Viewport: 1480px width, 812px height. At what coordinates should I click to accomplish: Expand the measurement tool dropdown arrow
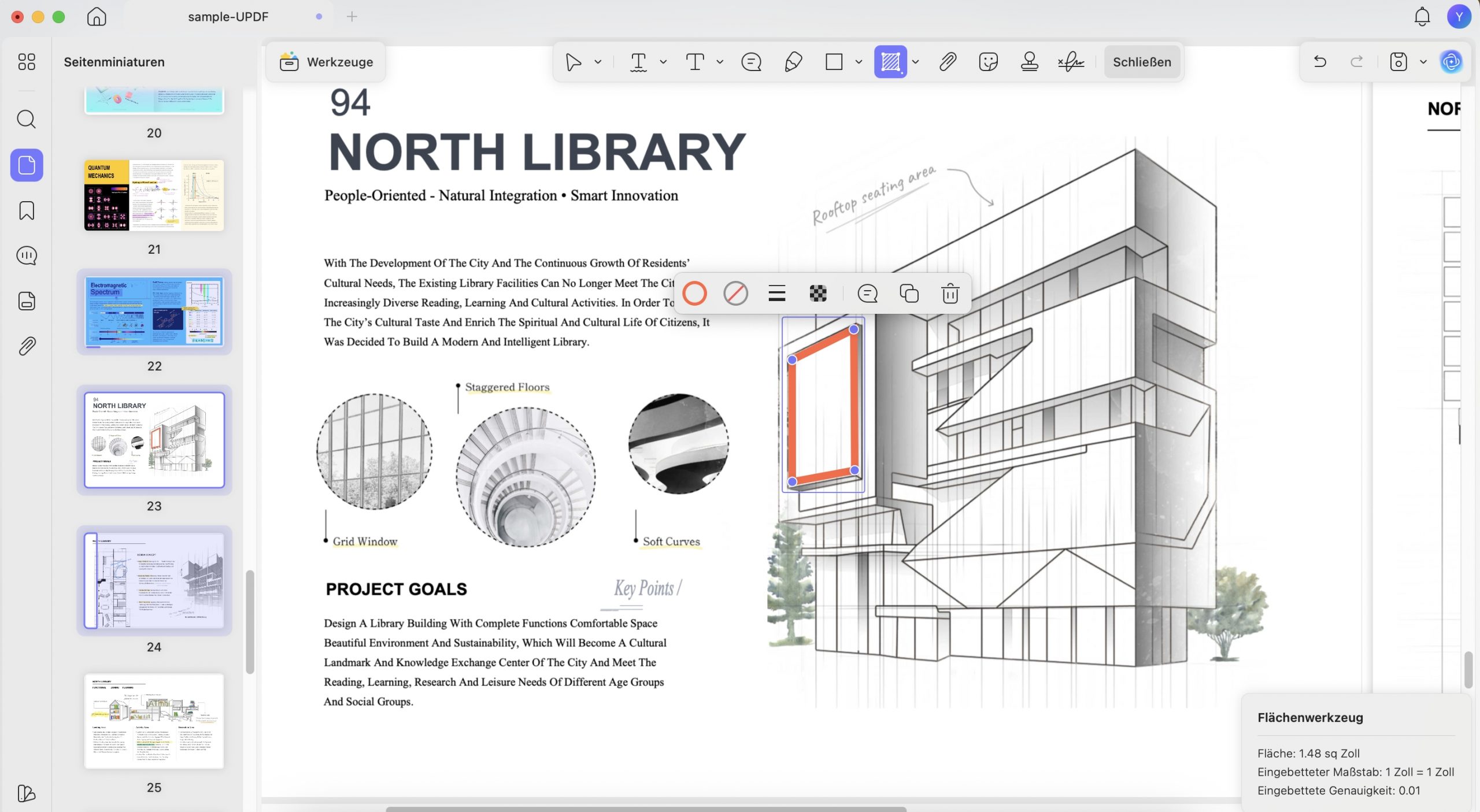(916, 62)
